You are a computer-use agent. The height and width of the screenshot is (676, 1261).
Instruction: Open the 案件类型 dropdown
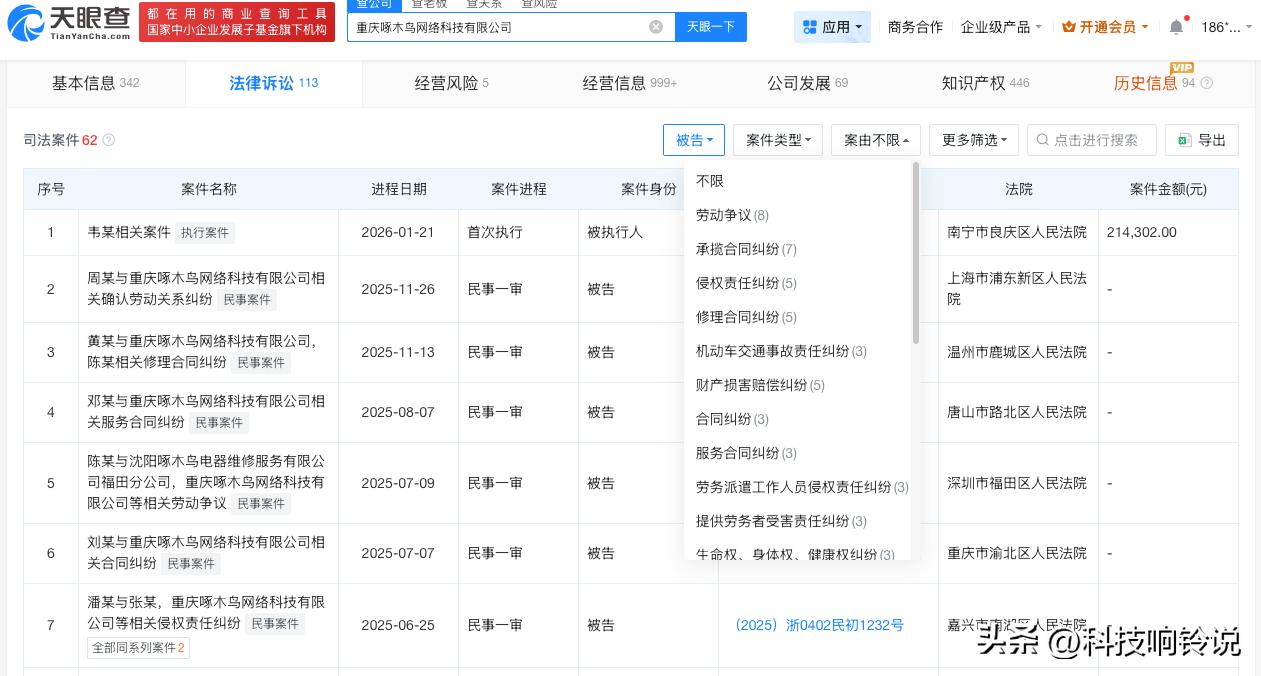[x=778, y=140]
